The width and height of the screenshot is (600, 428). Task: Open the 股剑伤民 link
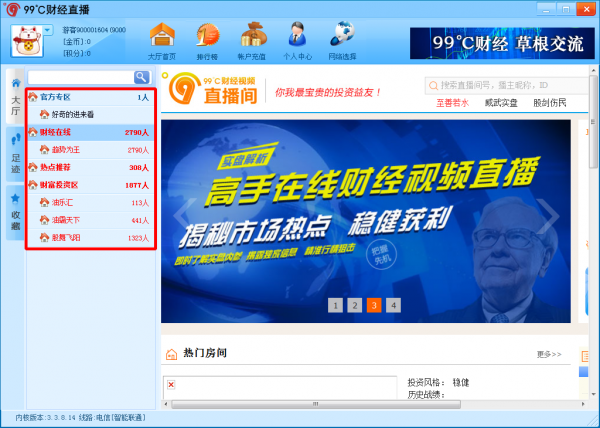click(x=549, y=103)
